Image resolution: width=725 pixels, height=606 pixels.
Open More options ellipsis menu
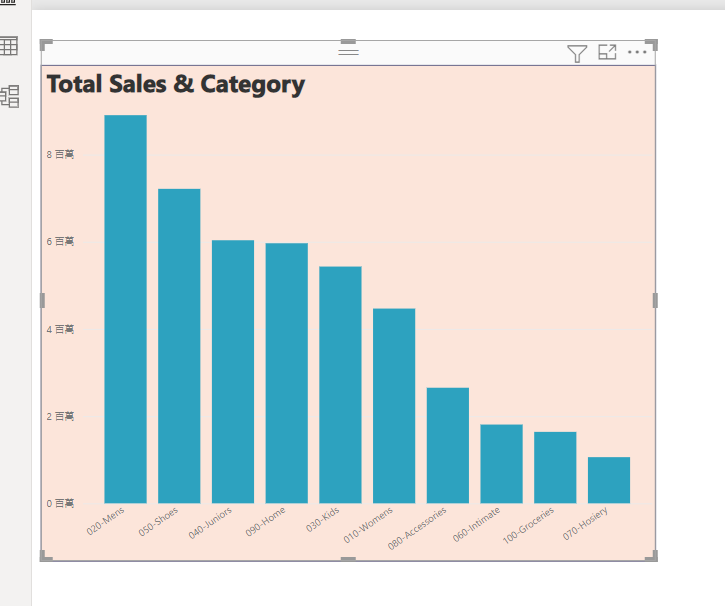tap(637, 52)
